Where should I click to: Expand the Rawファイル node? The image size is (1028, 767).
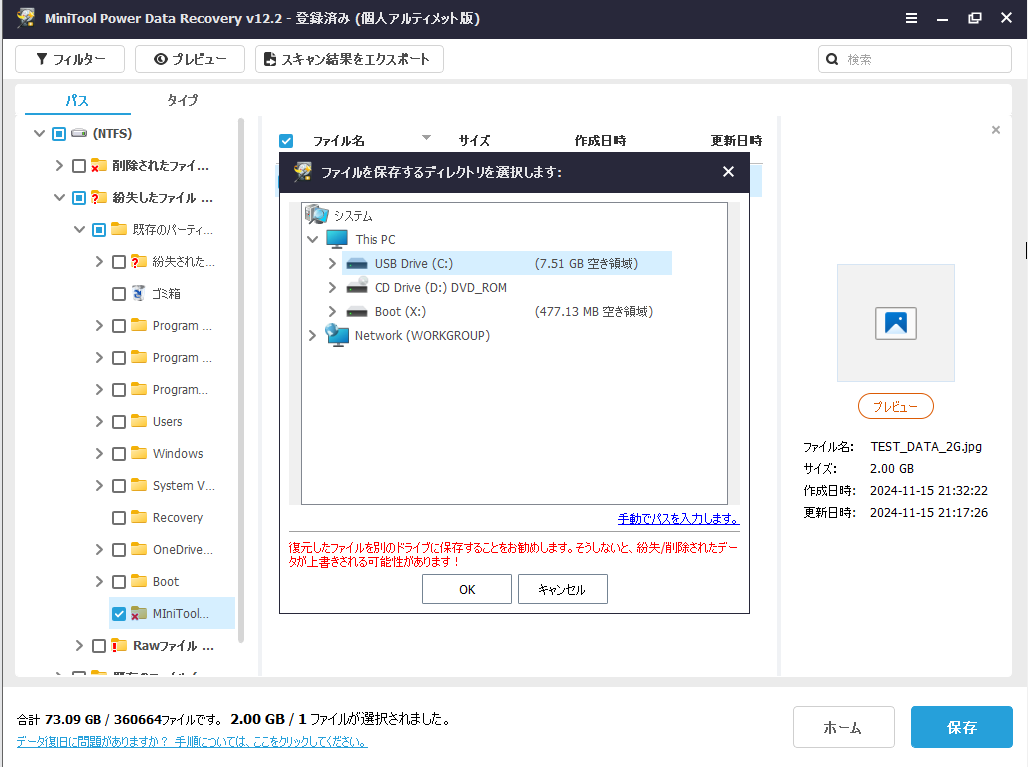(x=79, y=646)
